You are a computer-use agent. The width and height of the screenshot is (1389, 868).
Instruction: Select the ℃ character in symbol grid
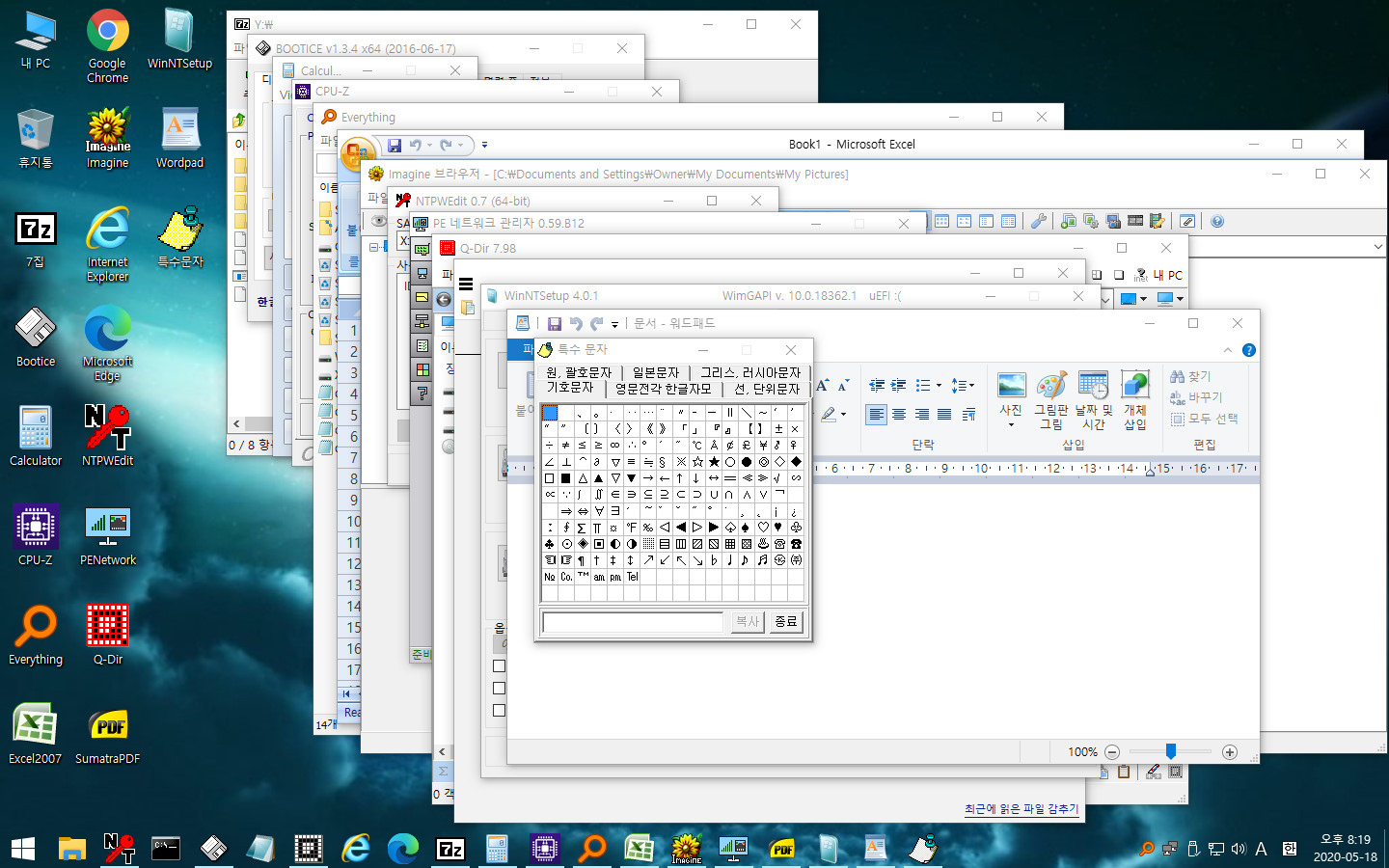click(x=697, y=446)
